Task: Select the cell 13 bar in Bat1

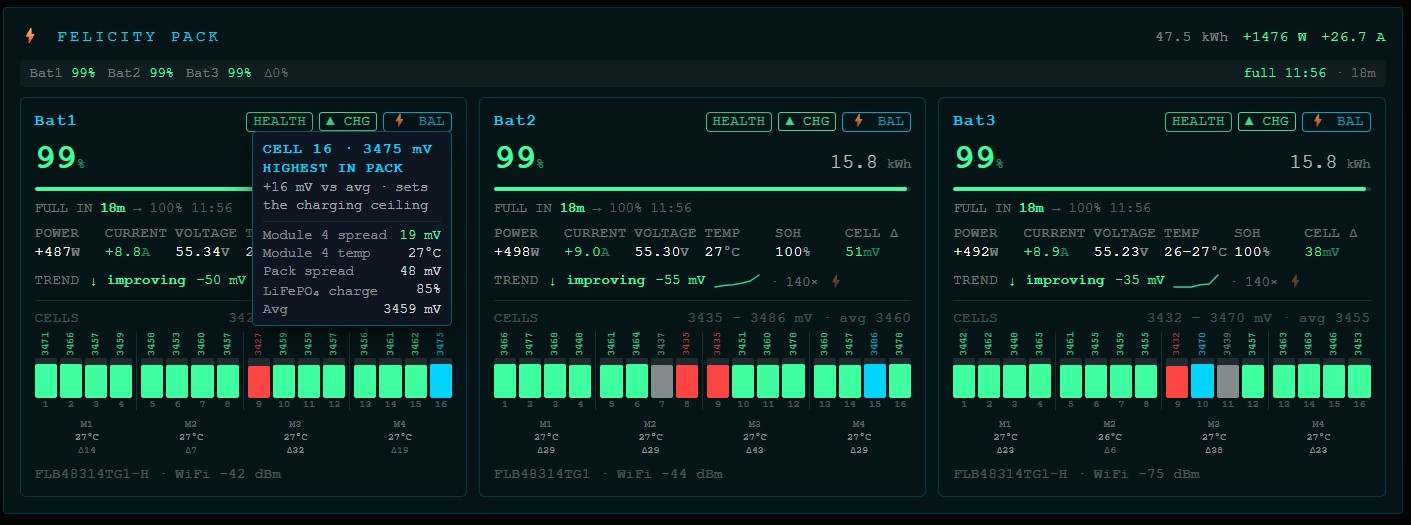Action: tap(365, 381)
